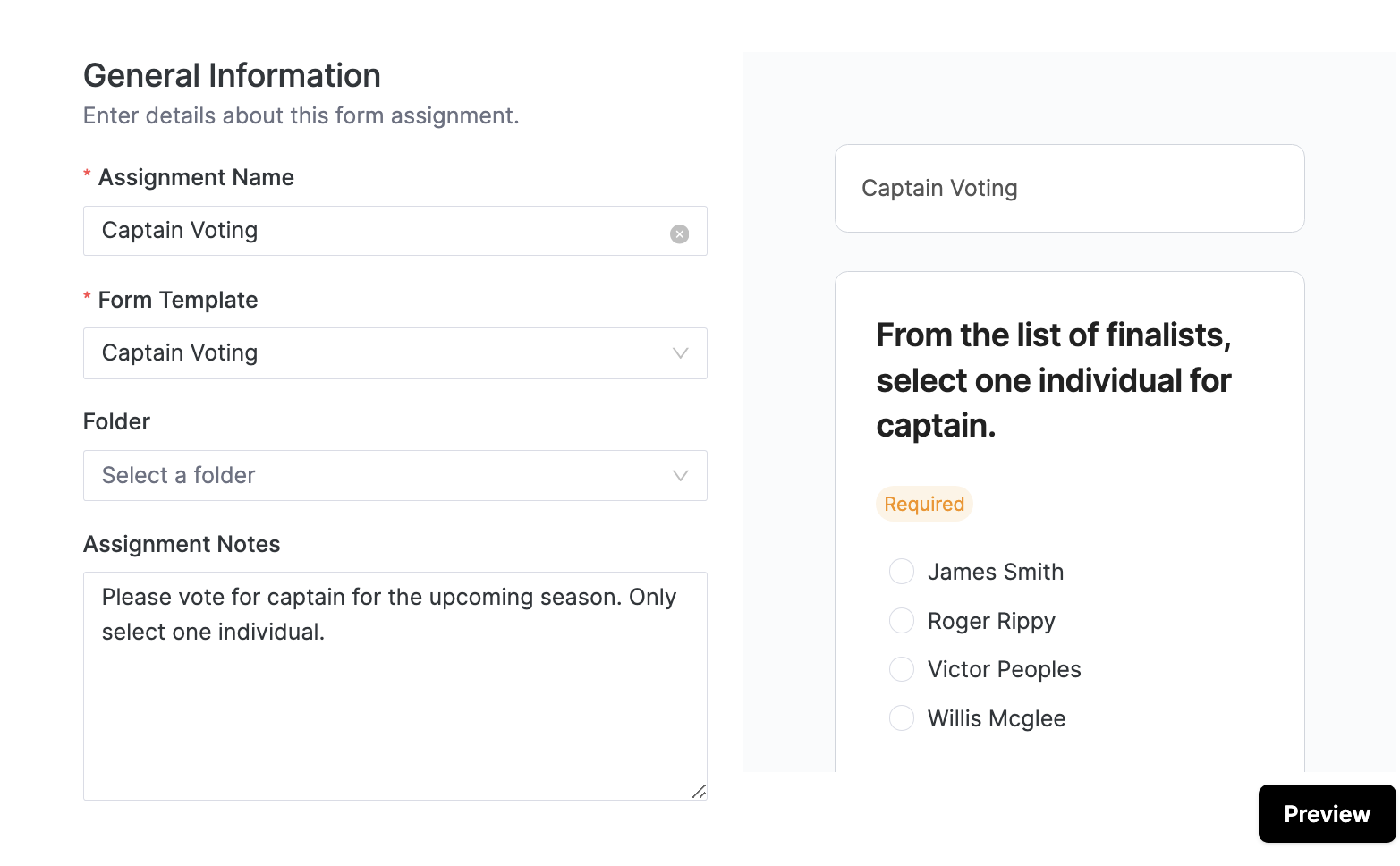Click the General Information heading
Viewport: 1400px width, 866px height.
click(232, 76)
